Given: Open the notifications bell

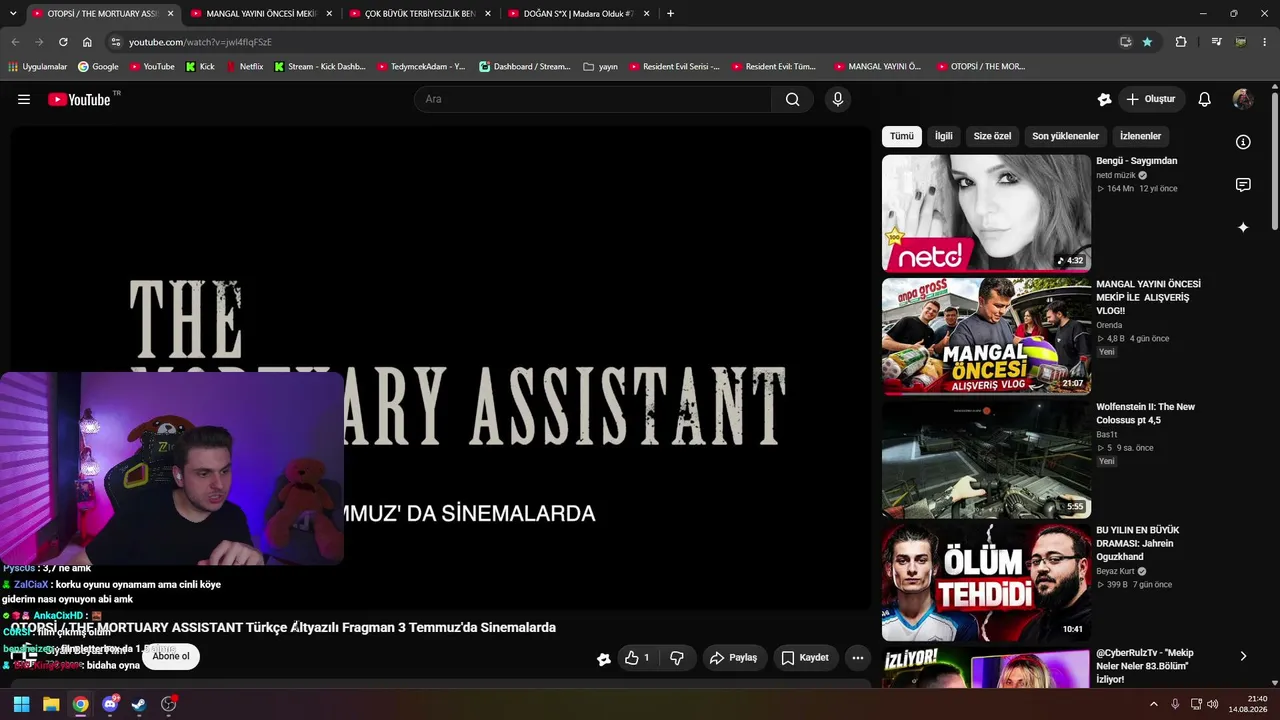Looking at the screenshot, I should coord(1205,99).
